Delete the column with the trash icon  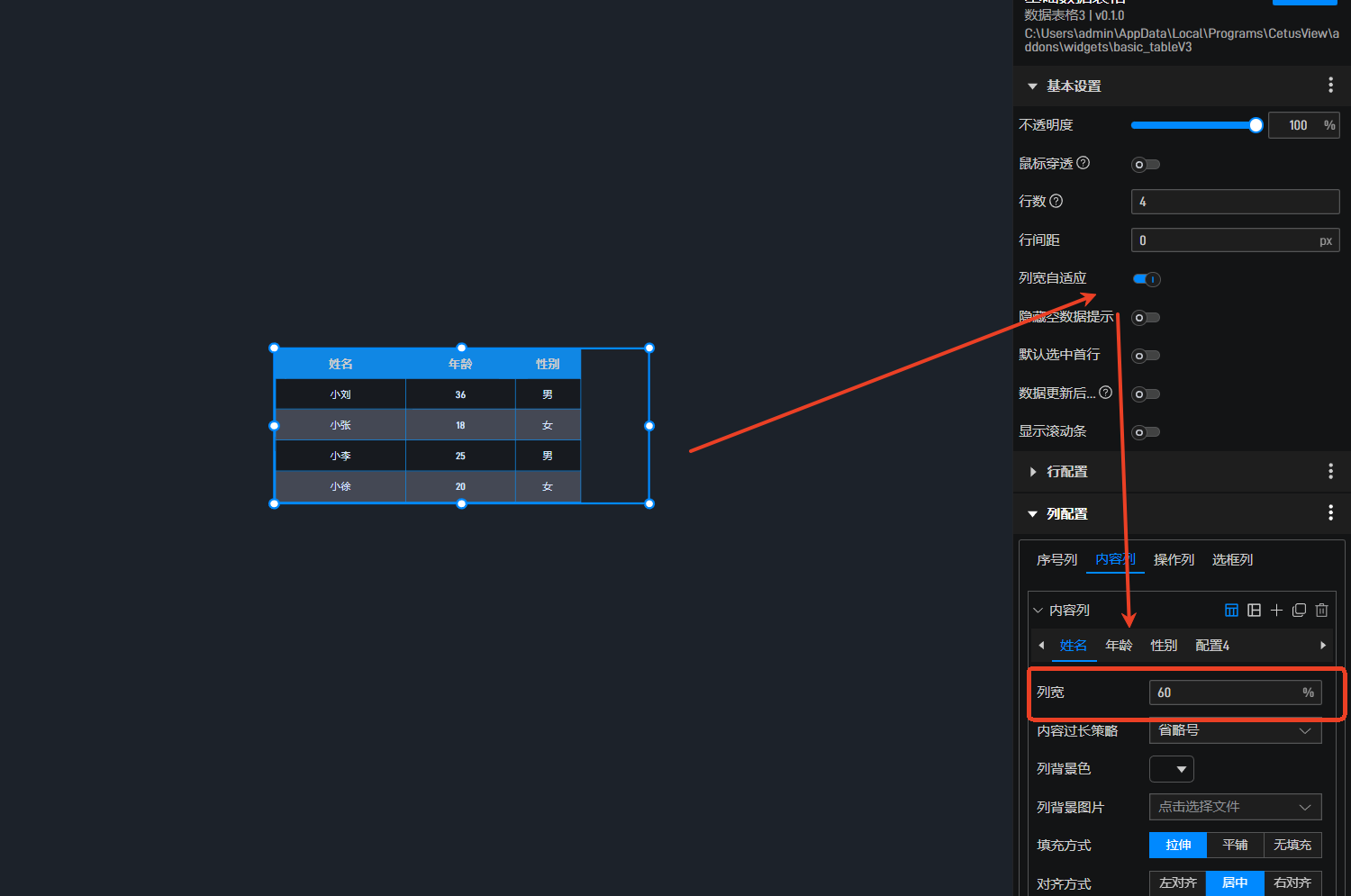(x=1321, y=611)
